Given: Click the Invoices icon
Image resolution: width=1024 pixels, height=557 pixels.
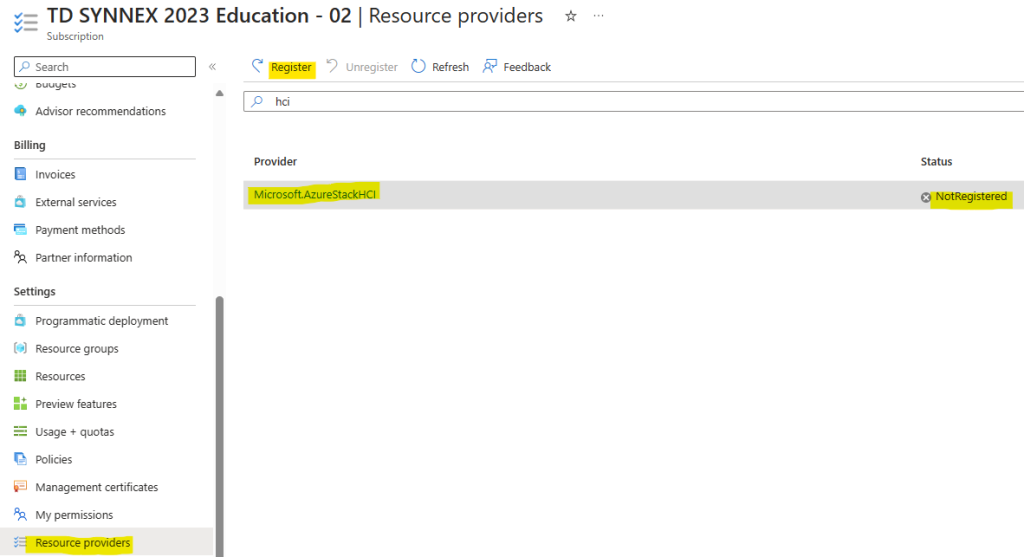Looking at the screenshot, I should pos(20,174).
